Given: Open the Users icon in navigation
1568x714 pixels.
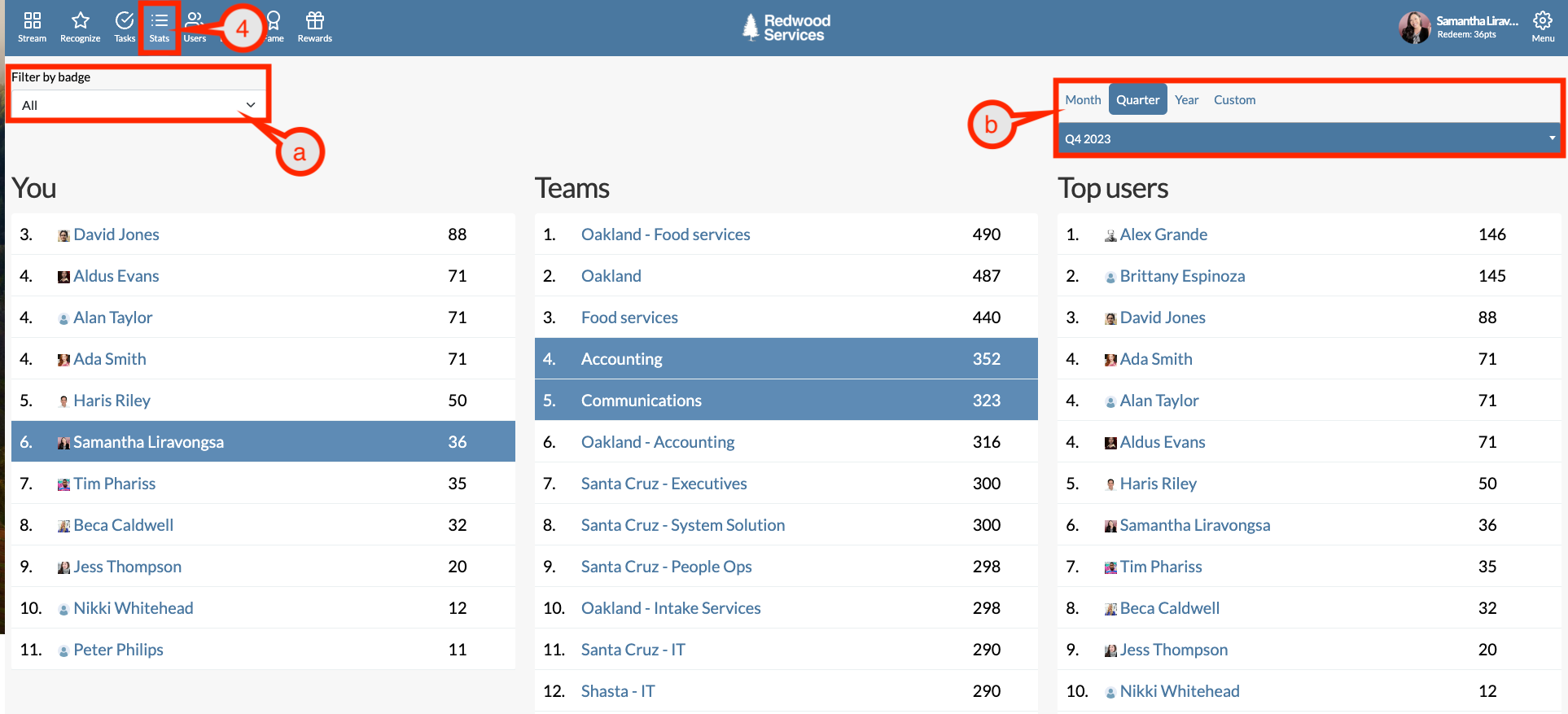Looking at the screenshot, I should [x=195, y=21].
